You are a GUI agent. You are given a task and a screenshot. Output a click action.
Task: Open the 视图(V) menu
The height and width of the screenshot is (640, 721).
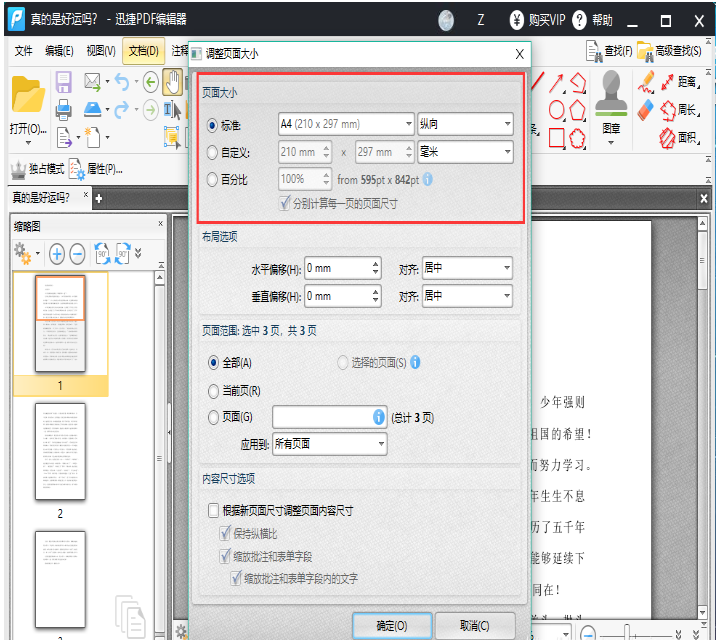click(100, 50)
